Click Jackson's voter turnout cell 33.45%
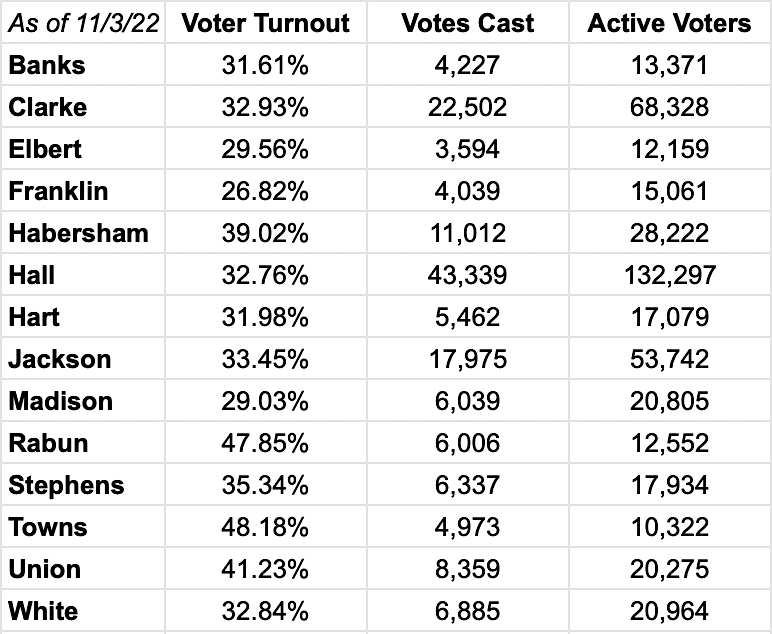 click(x=264, y=360)
